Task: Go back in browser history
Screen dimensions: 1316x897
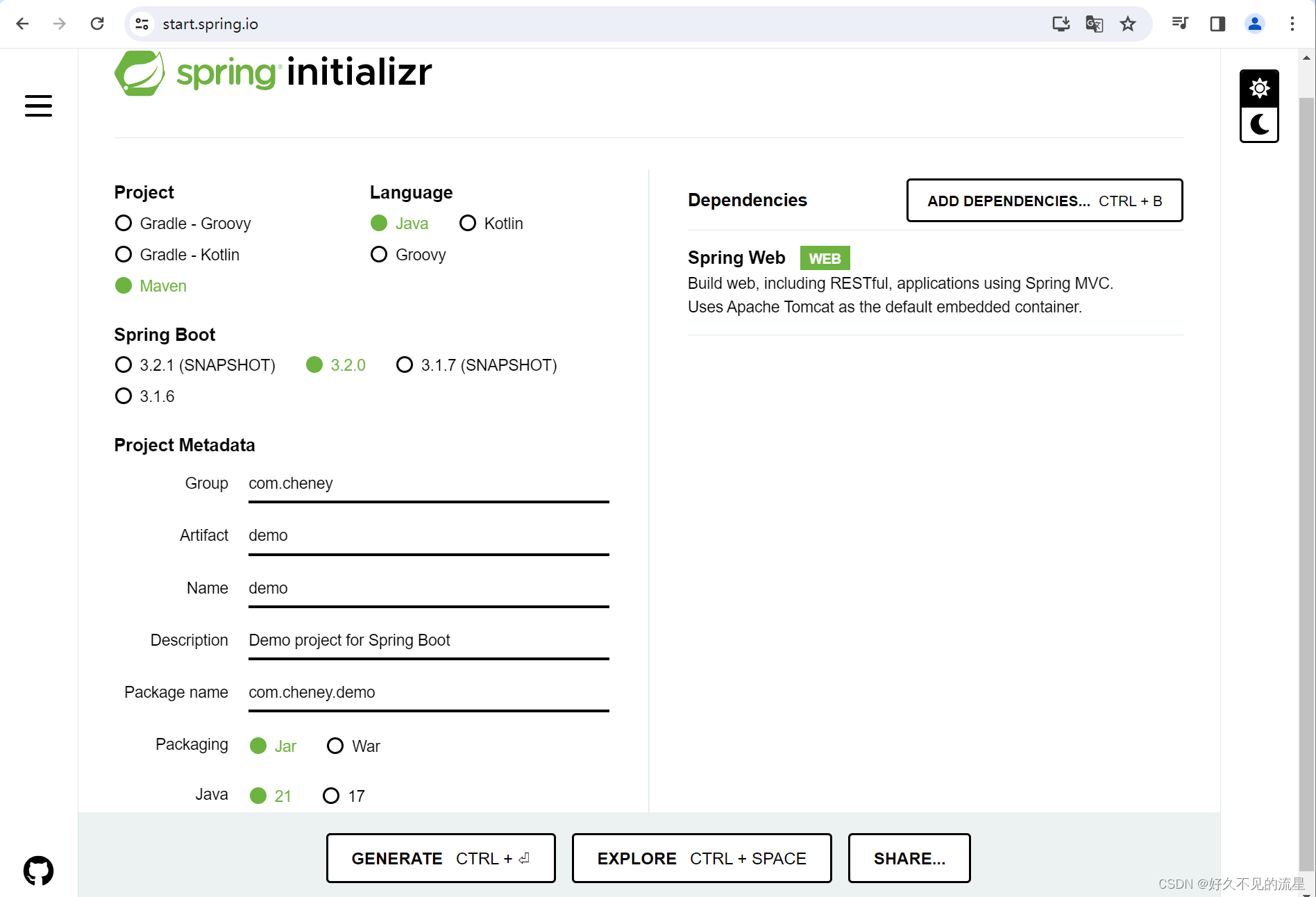Action: pyautogui.click(x=22, y=24)
